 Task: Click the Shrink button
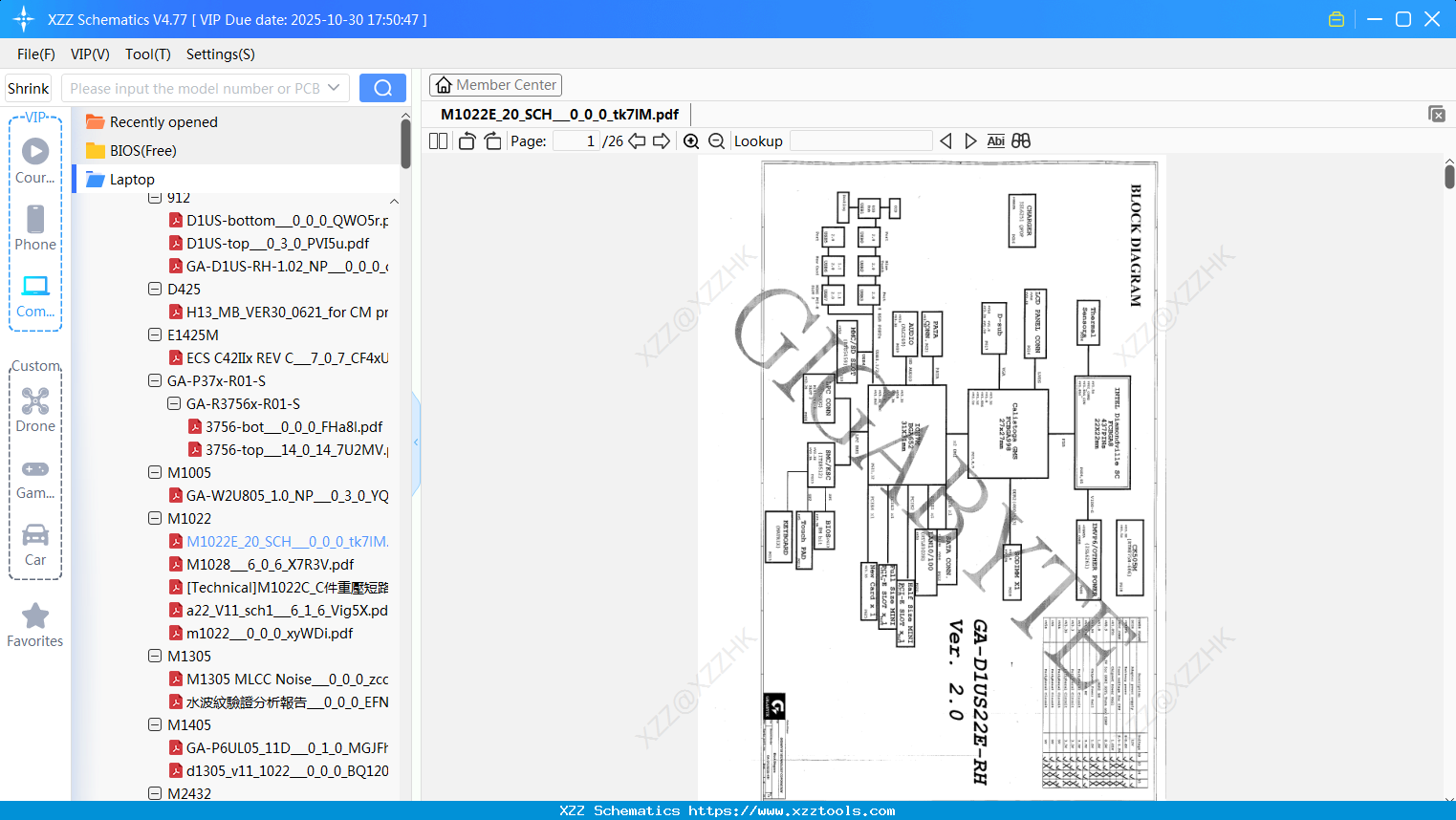(x=28, y=88)
